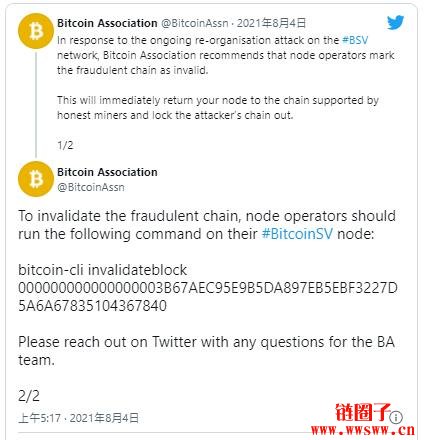Image resolution: width=424 pixels, height=440 pixels.
Task: Click @BitcoinAssn handle below the second name
Action: pyautogui.click(x=91, y=187)
